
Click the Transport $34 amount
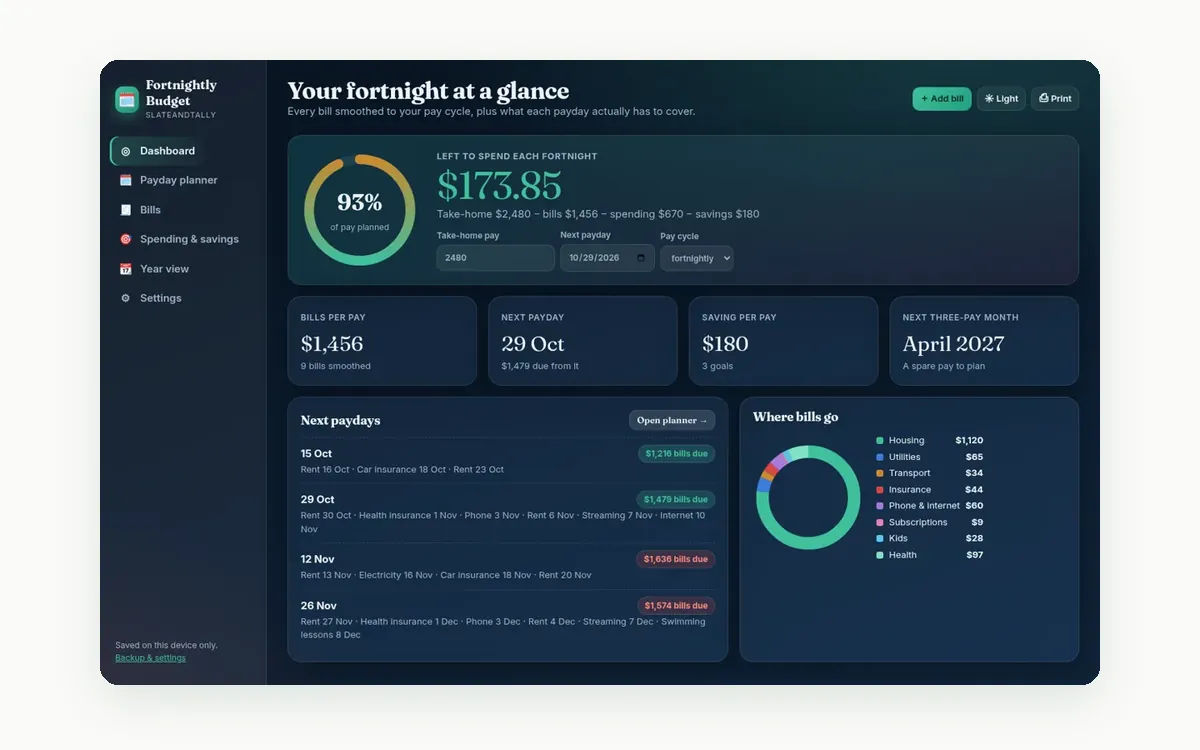coord(974,473)
